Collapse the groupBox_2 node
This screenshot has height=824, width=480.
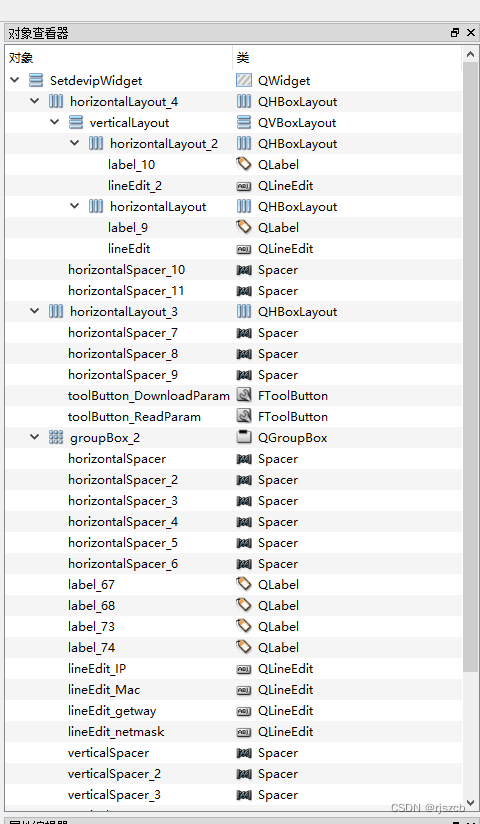coord(35,438)
